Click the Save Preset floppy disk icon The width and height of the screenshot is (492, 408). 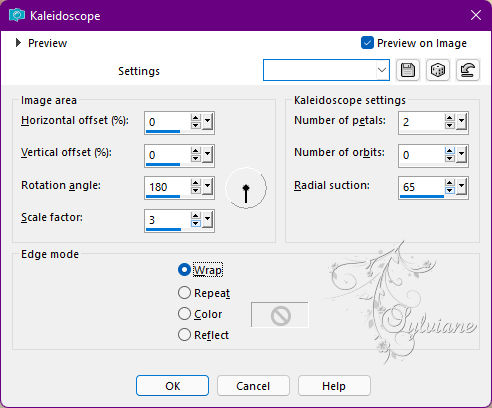408,70
